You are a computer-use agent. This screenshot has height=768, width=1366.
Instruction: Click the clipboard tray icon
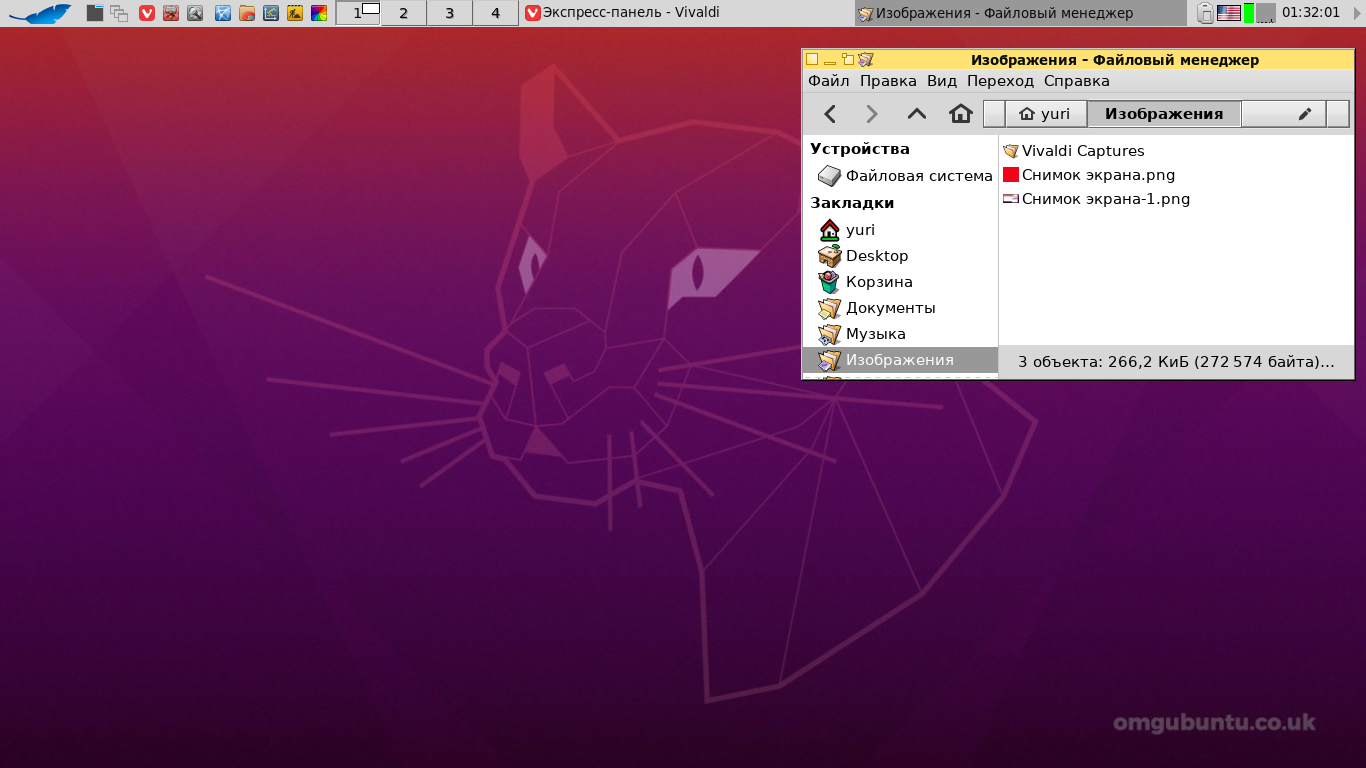[x=1205, y=13]
